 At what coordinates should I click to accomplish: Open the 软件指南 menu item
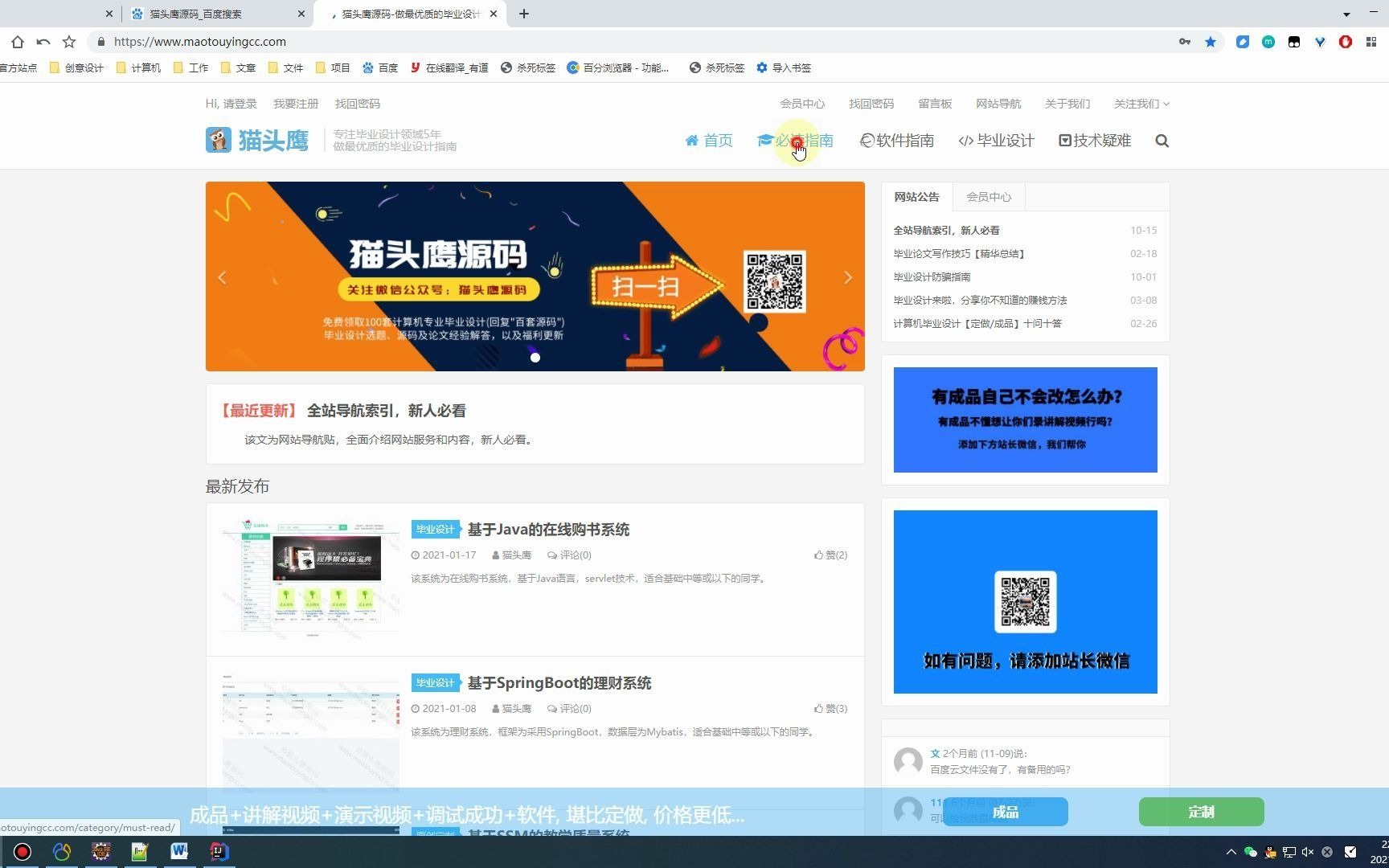896,141
